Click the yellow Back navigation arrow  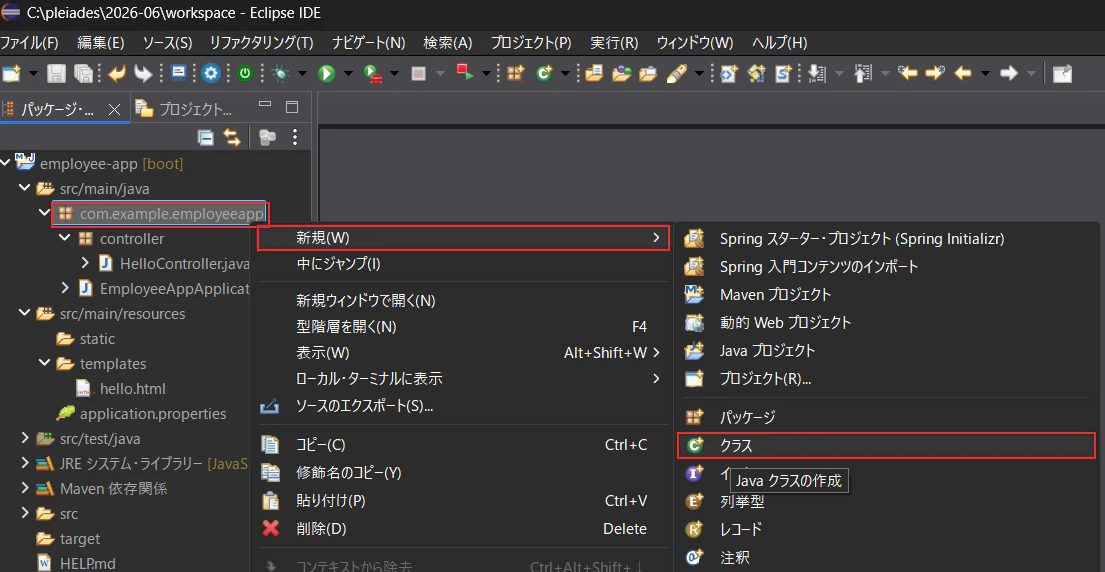(x=963, y=73)
